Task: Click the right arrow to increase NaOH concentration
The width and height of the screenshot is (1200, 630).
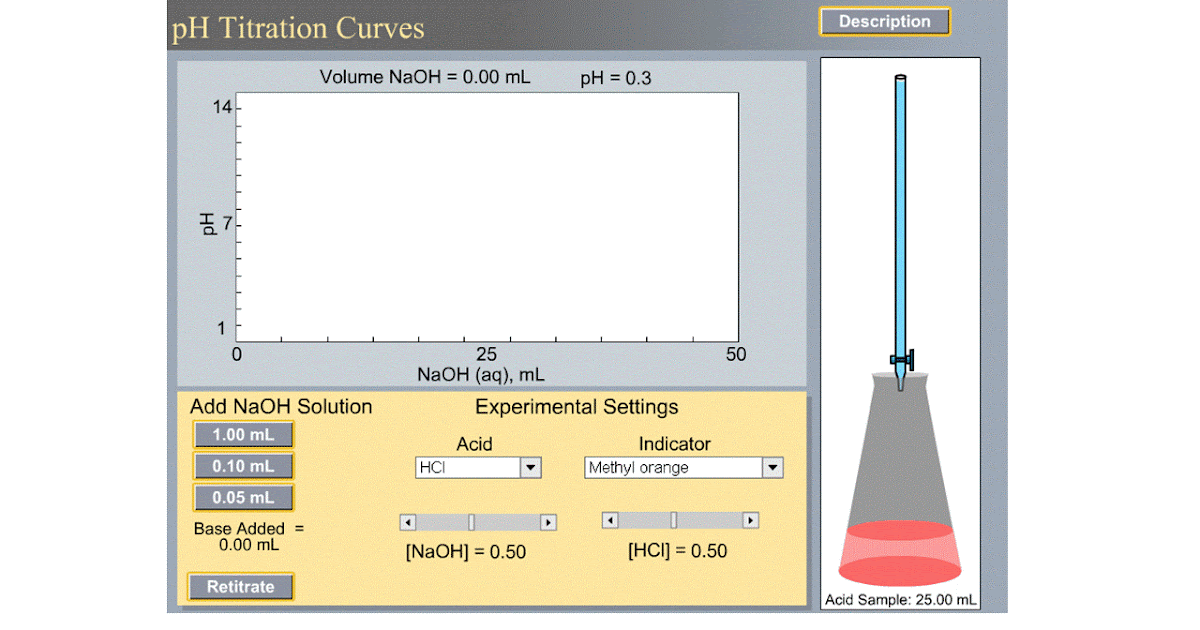Action: [x=548, y=521]
